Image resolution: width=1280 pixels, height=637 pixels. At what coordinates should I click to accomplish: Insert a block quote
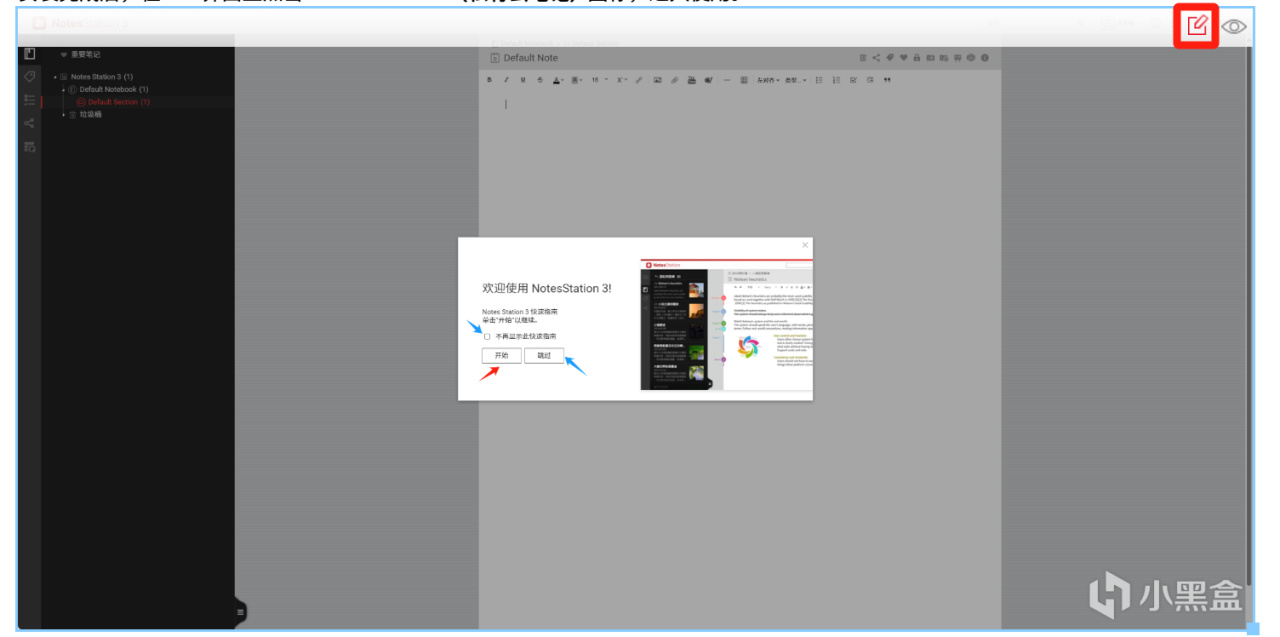[x=887, y=80]
